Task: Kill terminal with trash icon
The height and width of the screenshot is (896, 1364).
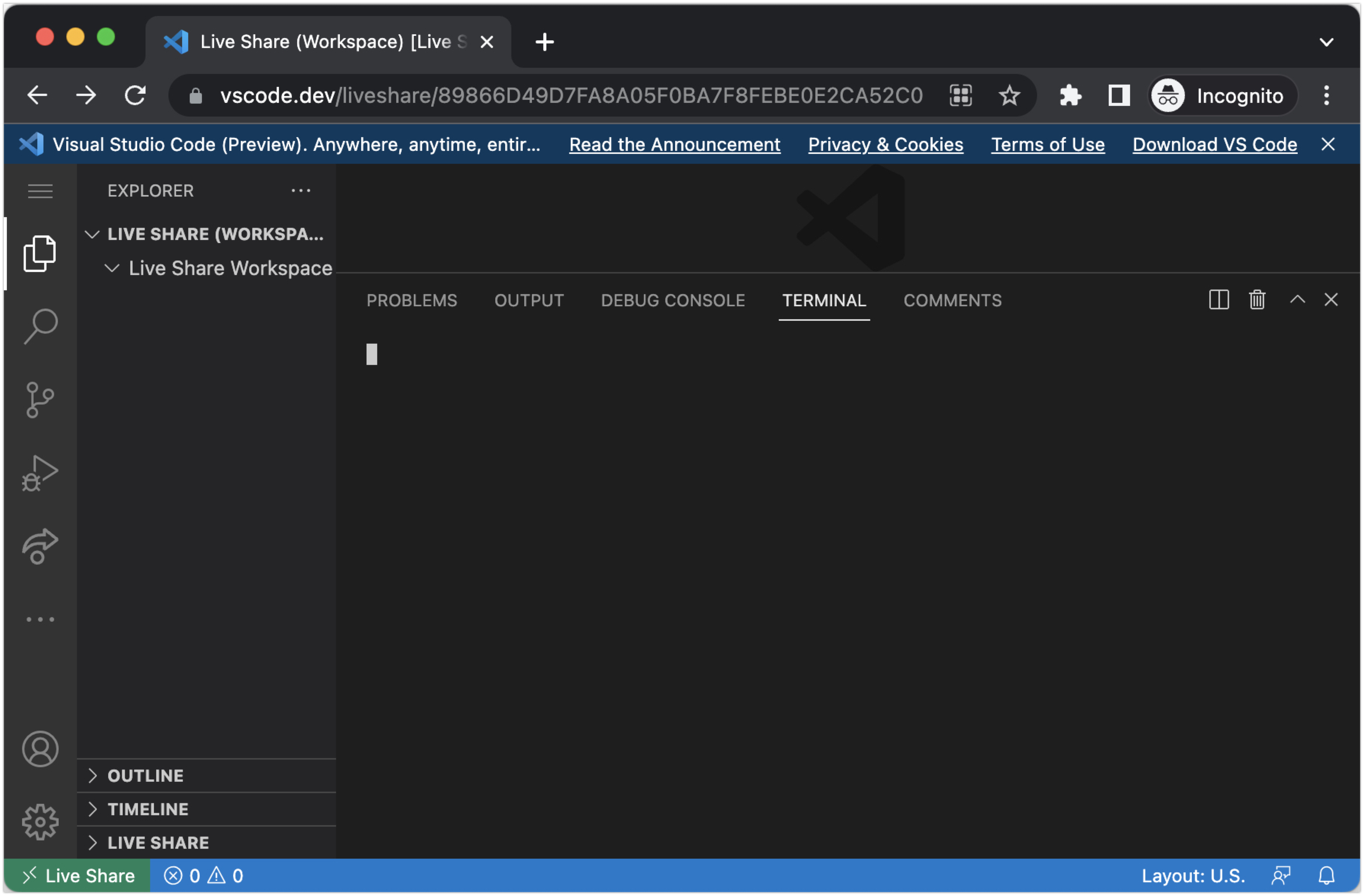Action: tap(1257, 300)
